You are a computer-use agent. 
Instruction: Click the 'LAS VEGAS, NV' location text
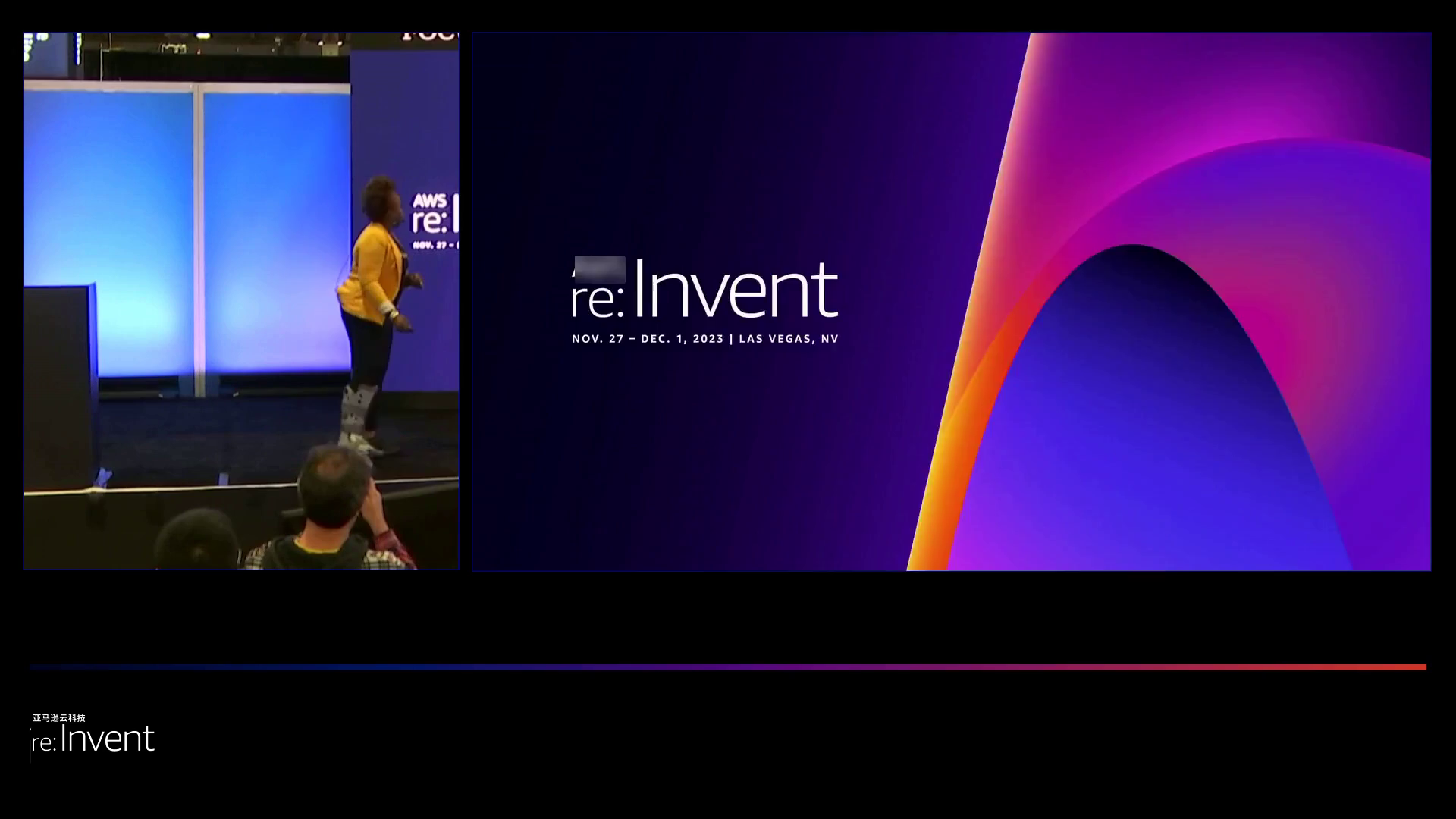click(x=789, y=339)
